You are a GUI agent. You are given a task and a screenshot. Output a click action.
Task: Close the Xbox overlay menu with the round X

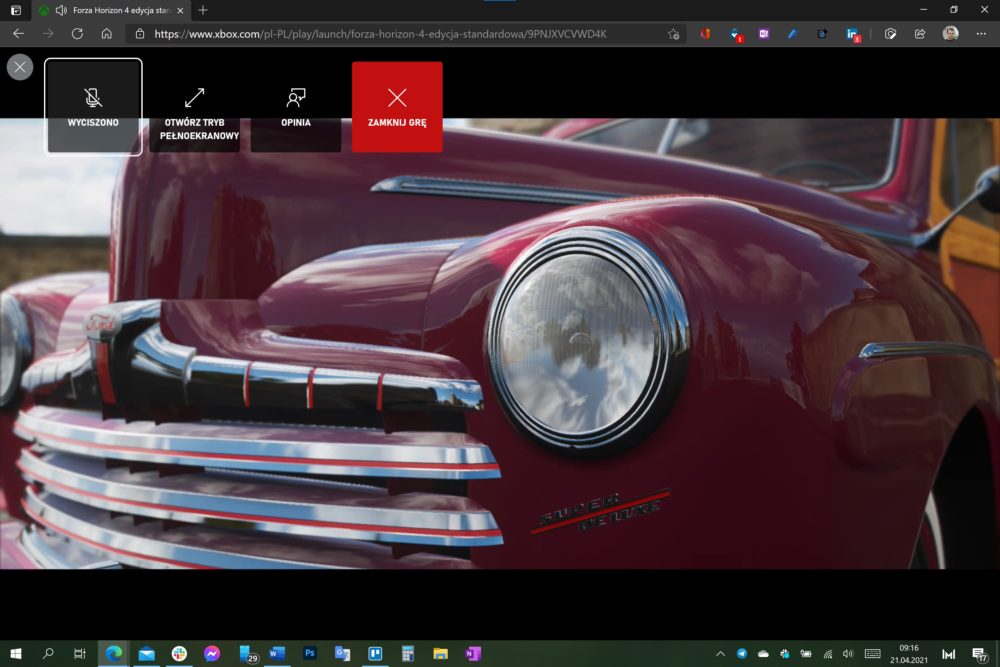(20, 67)
